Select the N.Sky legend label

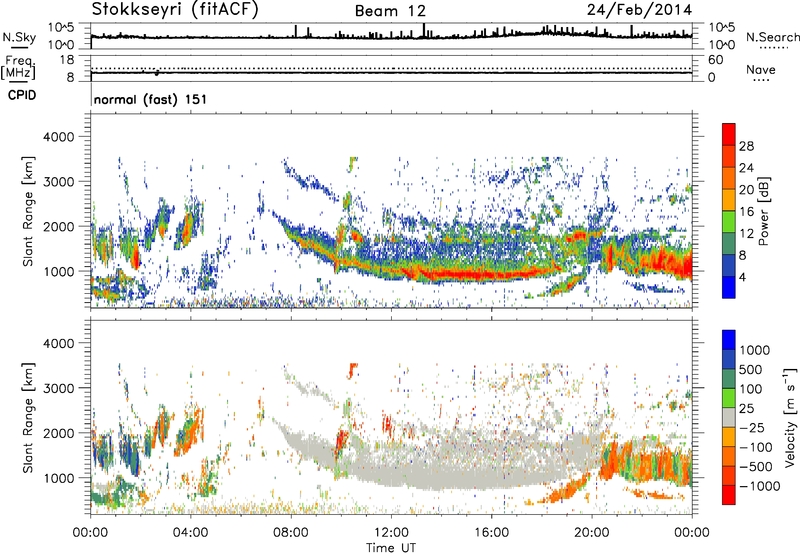[x=19, y=37]
